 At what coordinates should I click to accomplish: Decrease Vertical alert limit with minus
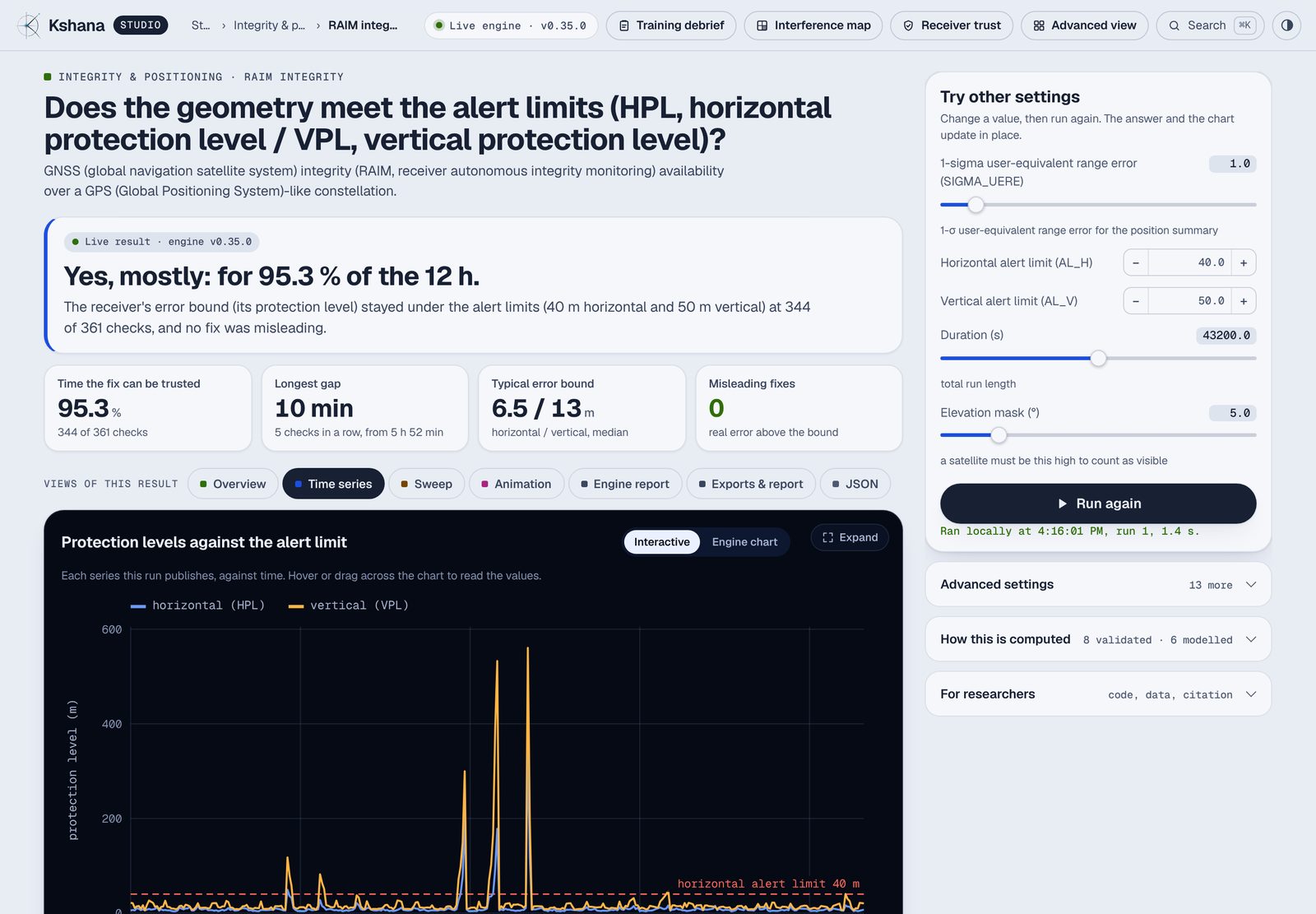pos(1136,301)
